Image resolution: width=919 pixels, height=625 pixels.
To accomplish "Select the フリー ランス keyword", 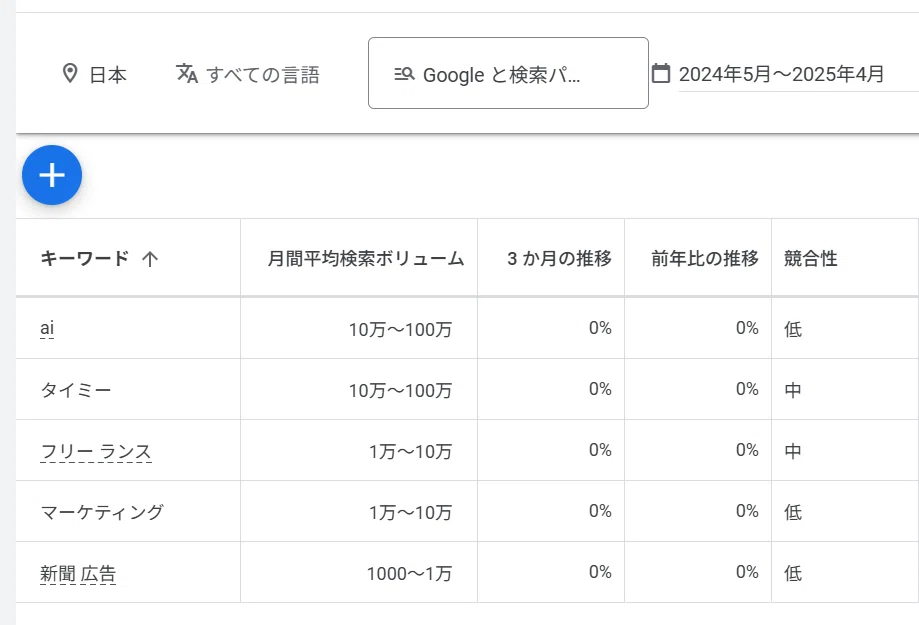I will tap(96, 451).
